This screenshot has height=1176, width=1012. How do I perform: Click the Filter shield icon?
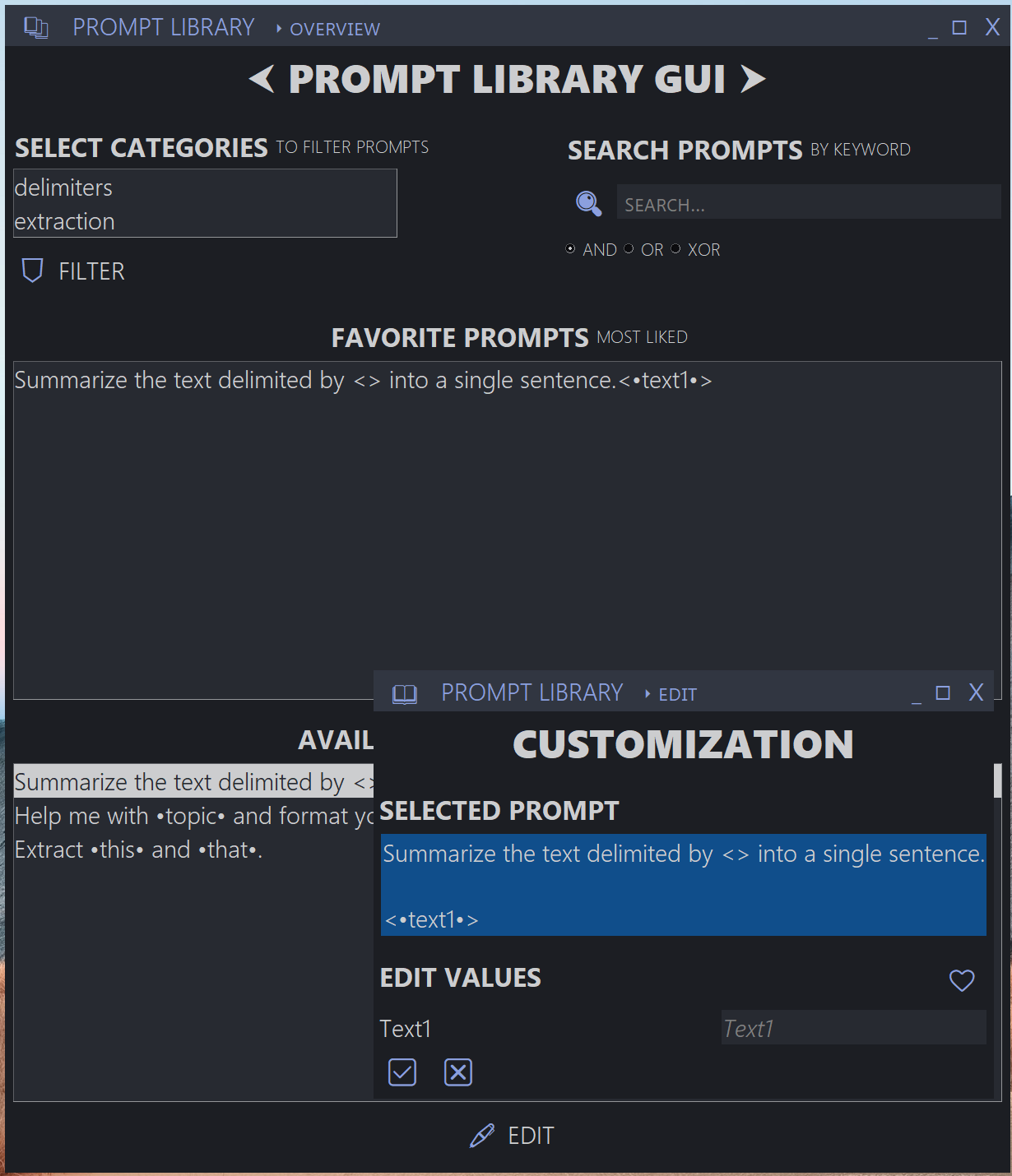(x=31, y=271)
